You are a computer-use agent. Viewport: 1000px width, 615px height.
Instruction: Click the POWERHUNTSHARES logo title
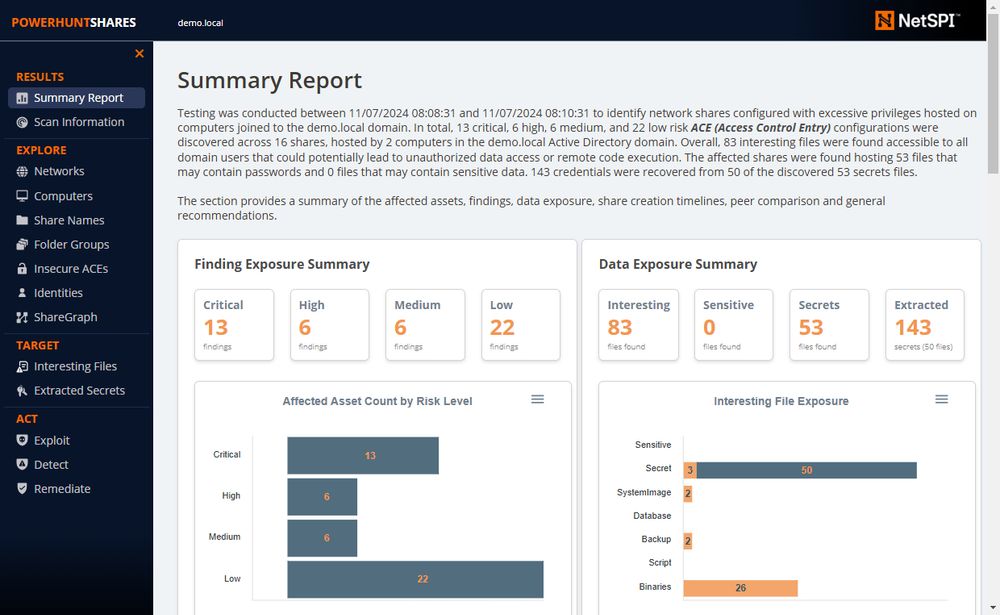click(74, 22)
